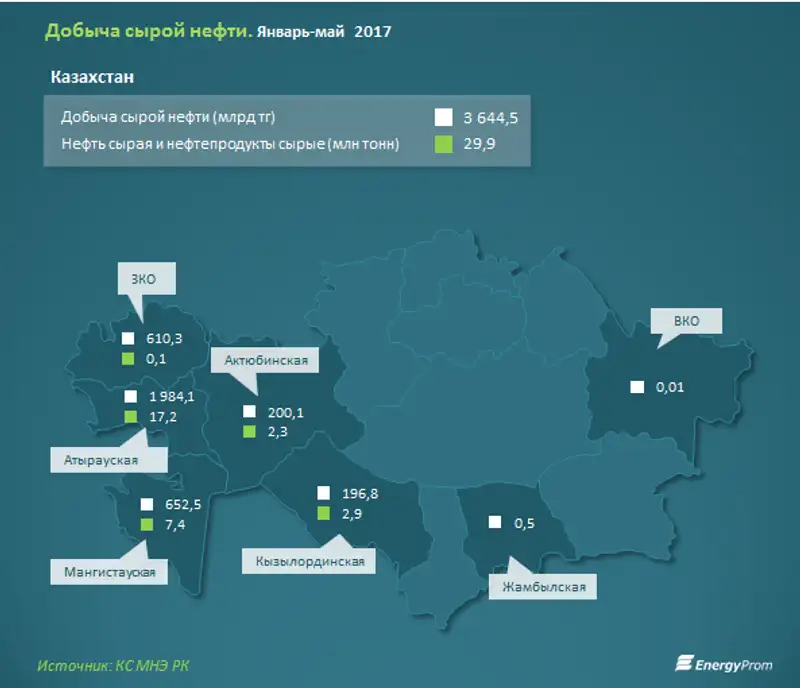Click green square next to 2,9
800x688 pixels.
(323, 513)
